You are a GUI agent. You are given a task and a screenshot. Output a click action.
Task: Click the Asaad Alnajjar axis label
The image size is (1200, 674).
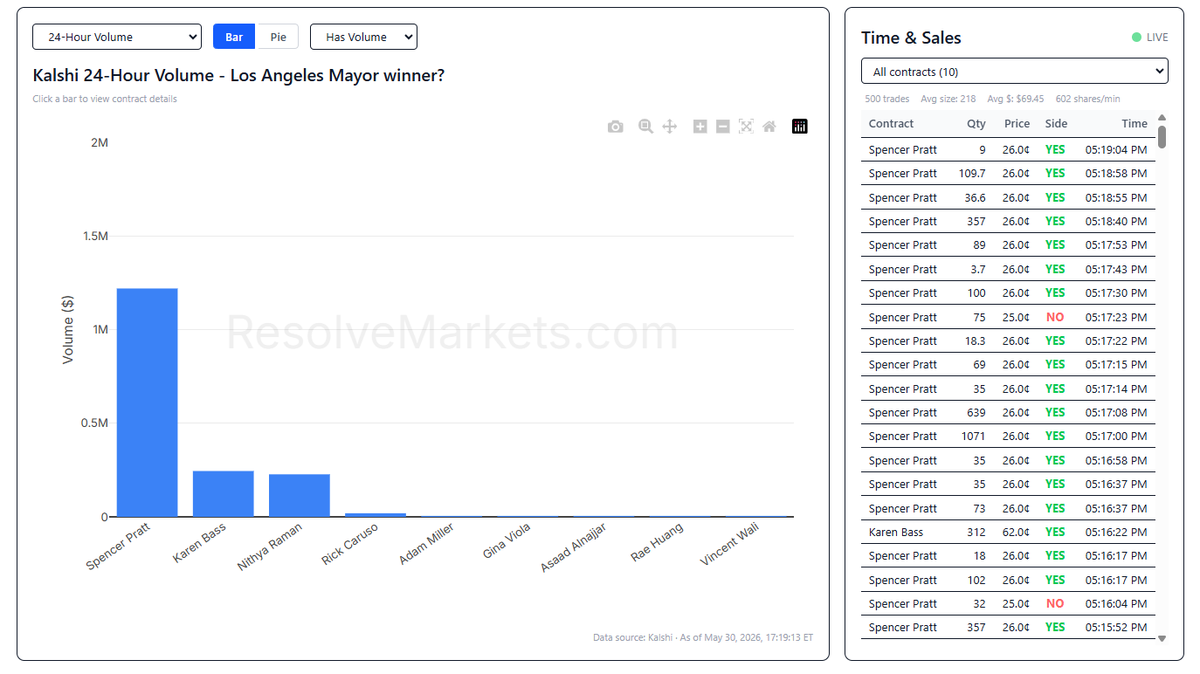click(574, 548)
